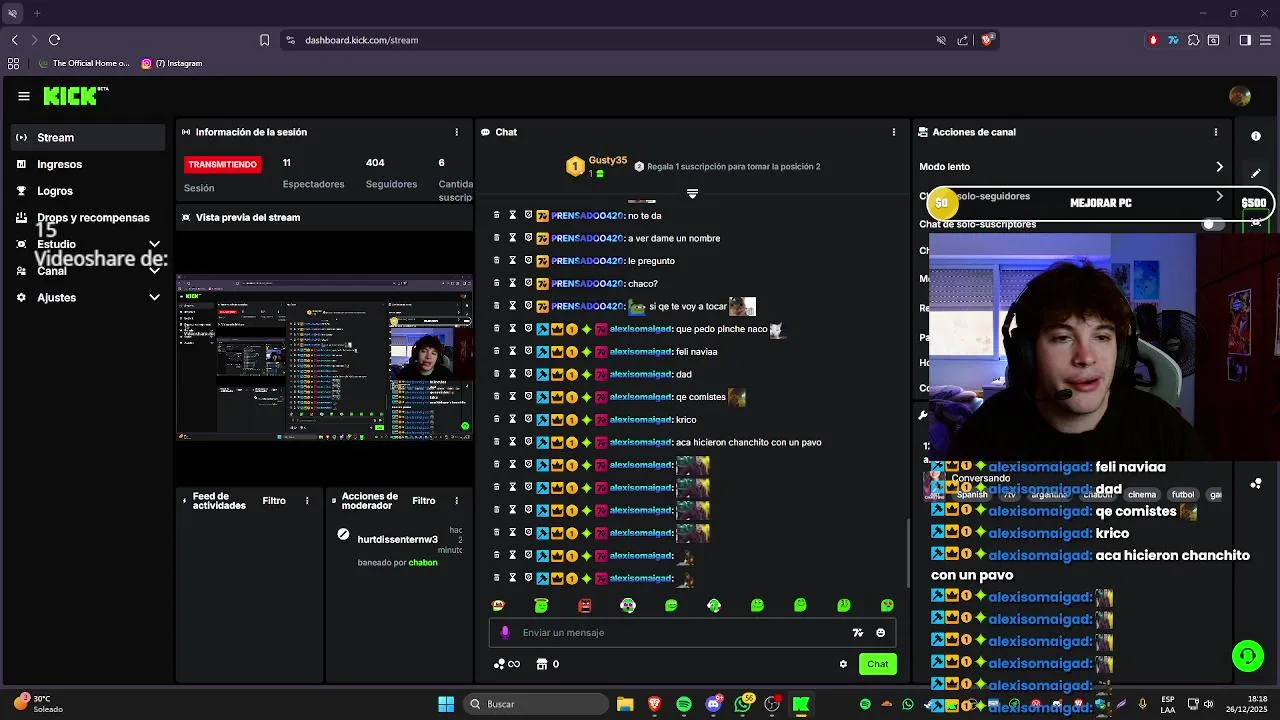
Task: Click the Enviar un mensaje input field
Action: pos(680,632)
